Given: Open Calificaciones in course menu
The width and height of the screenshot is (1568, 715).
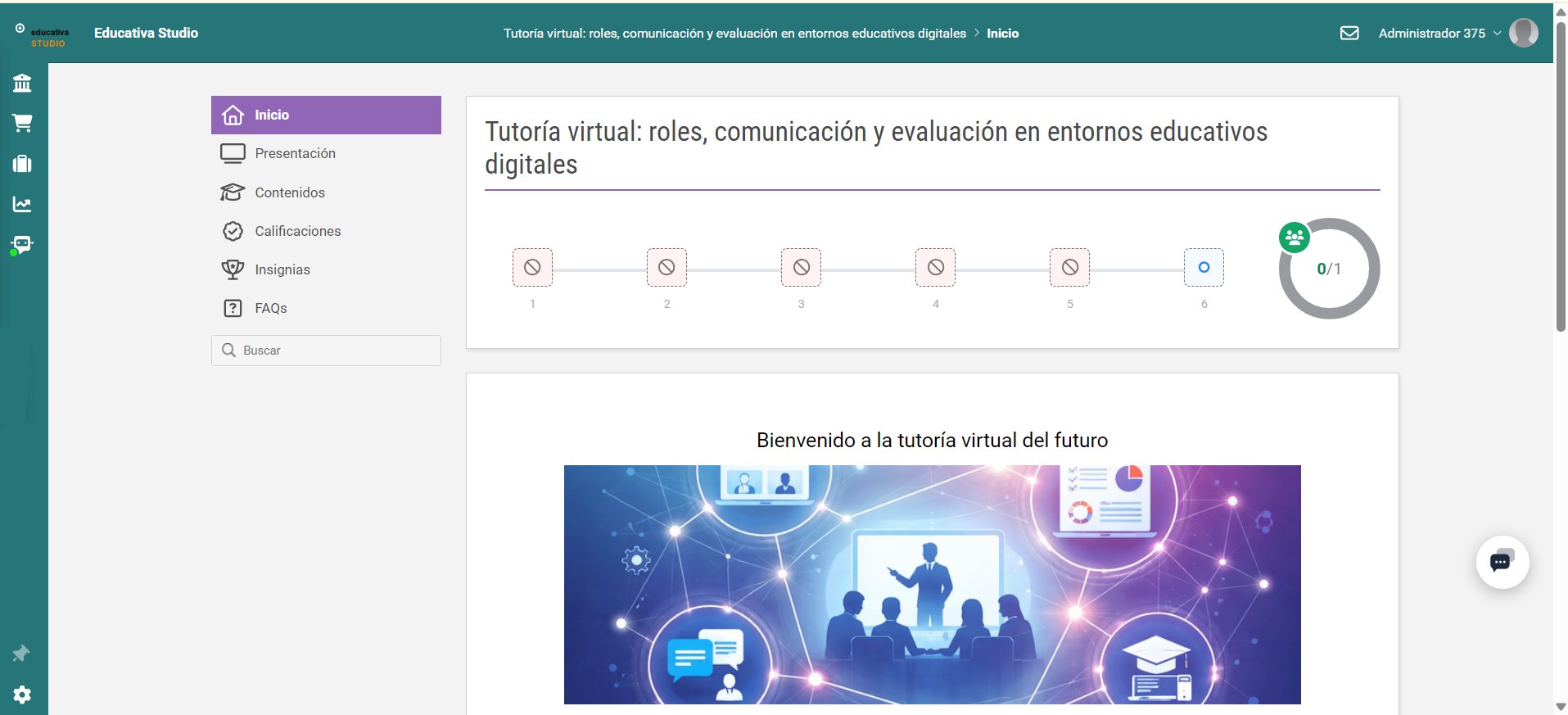Looking at the screenshot, I should (x=326, y=231).
